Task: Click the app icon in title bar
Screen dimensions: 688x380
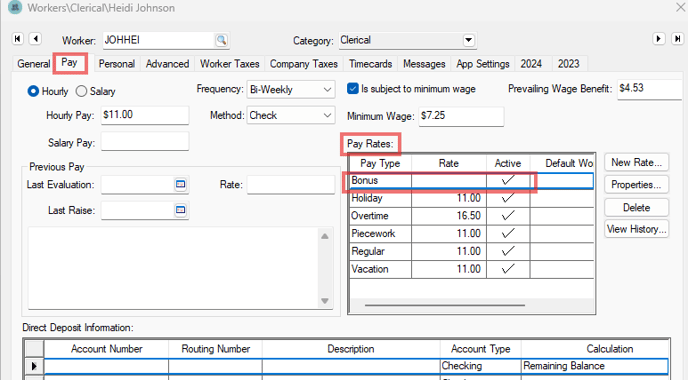Action: click(x=15, y=7)
